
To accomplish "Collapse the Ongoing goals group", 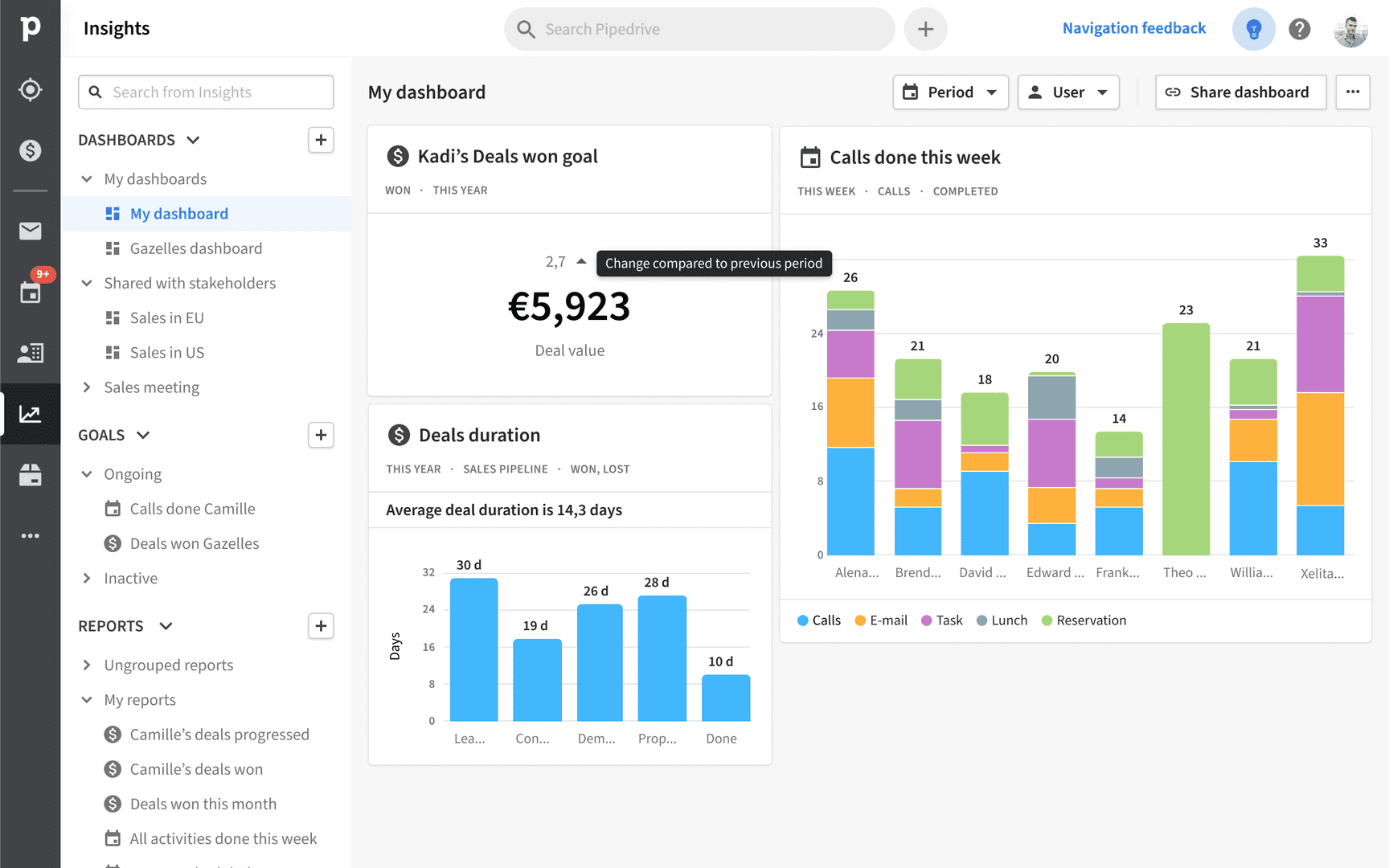I will click(x=87, y=474).
